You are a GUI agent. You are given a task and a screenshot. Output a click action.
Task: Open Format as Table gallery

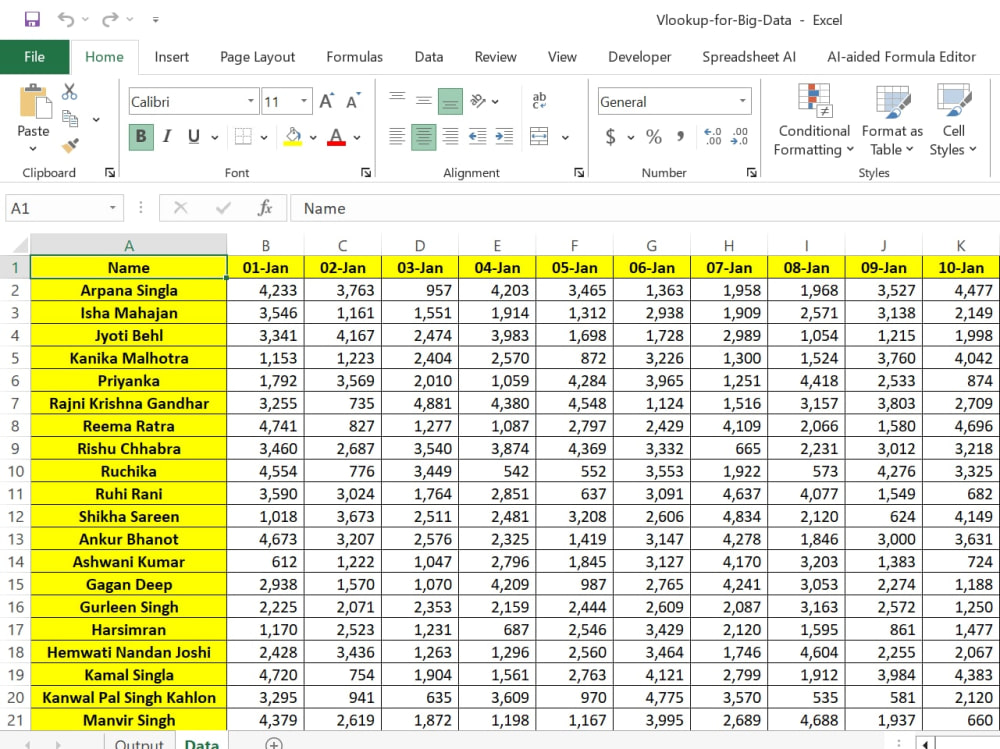[892, 121]
